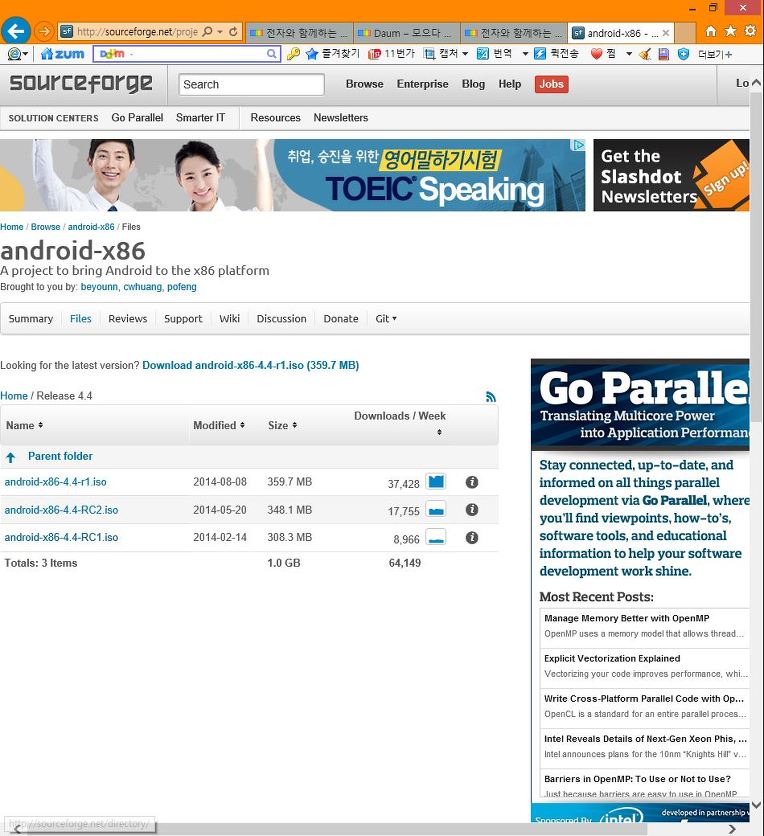Switch to the Summary tab

tap(31, 319)
